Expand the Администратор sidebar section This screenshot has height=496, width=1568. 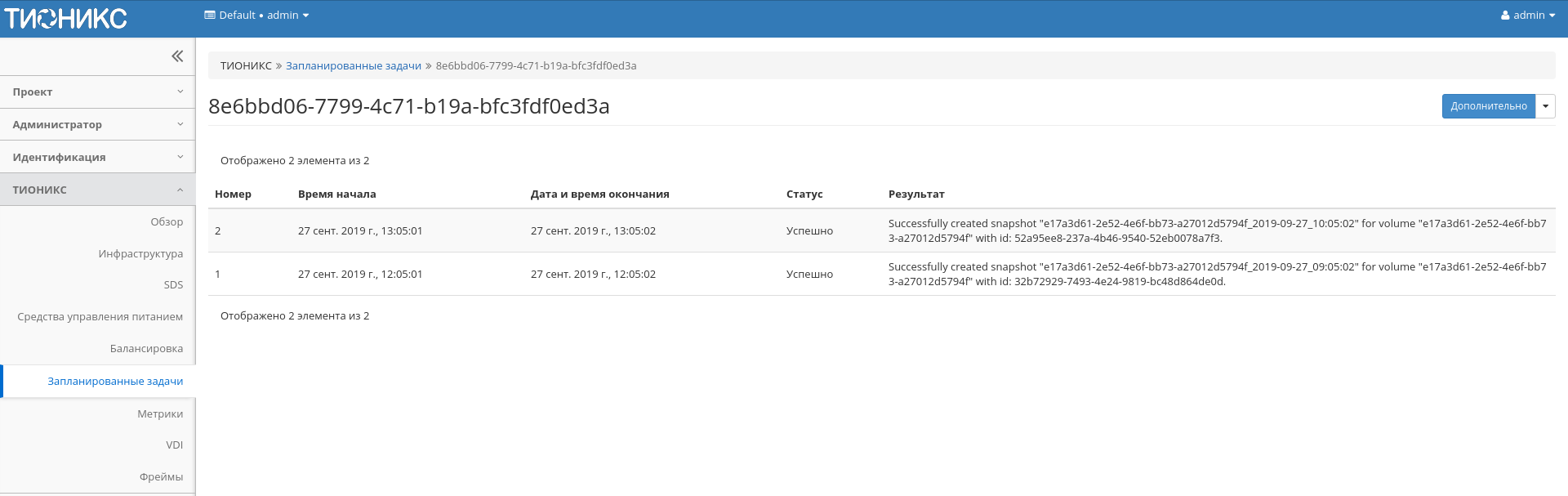point(97,125)
